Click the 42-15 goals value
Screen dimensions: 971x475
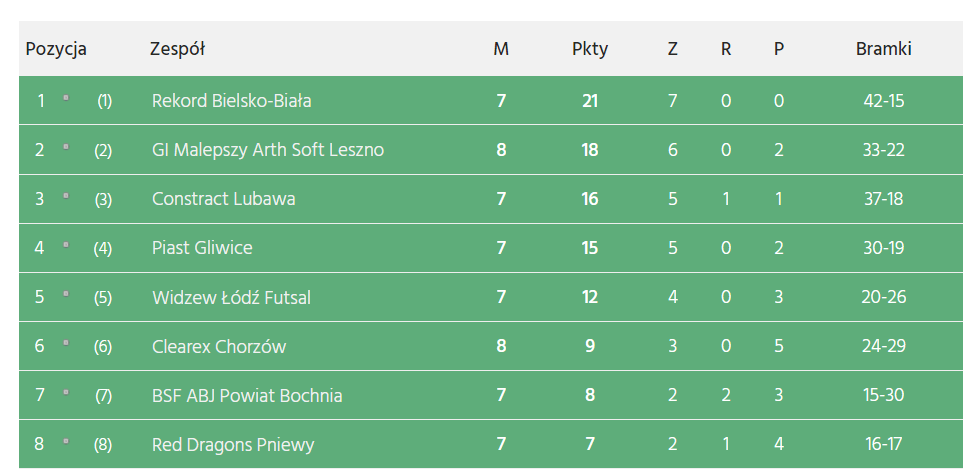click(x=883, y=101)
